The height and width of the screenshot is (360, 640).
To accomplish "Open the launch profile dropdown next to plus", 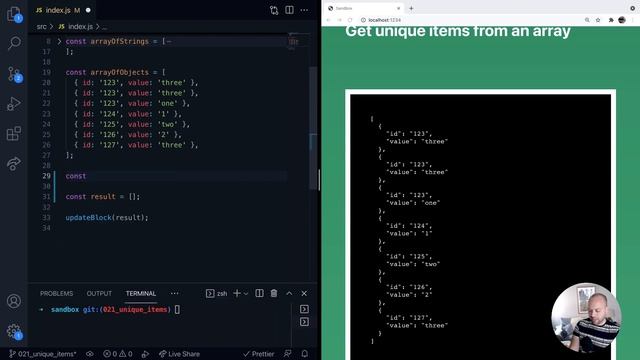I will click(246, 293).
